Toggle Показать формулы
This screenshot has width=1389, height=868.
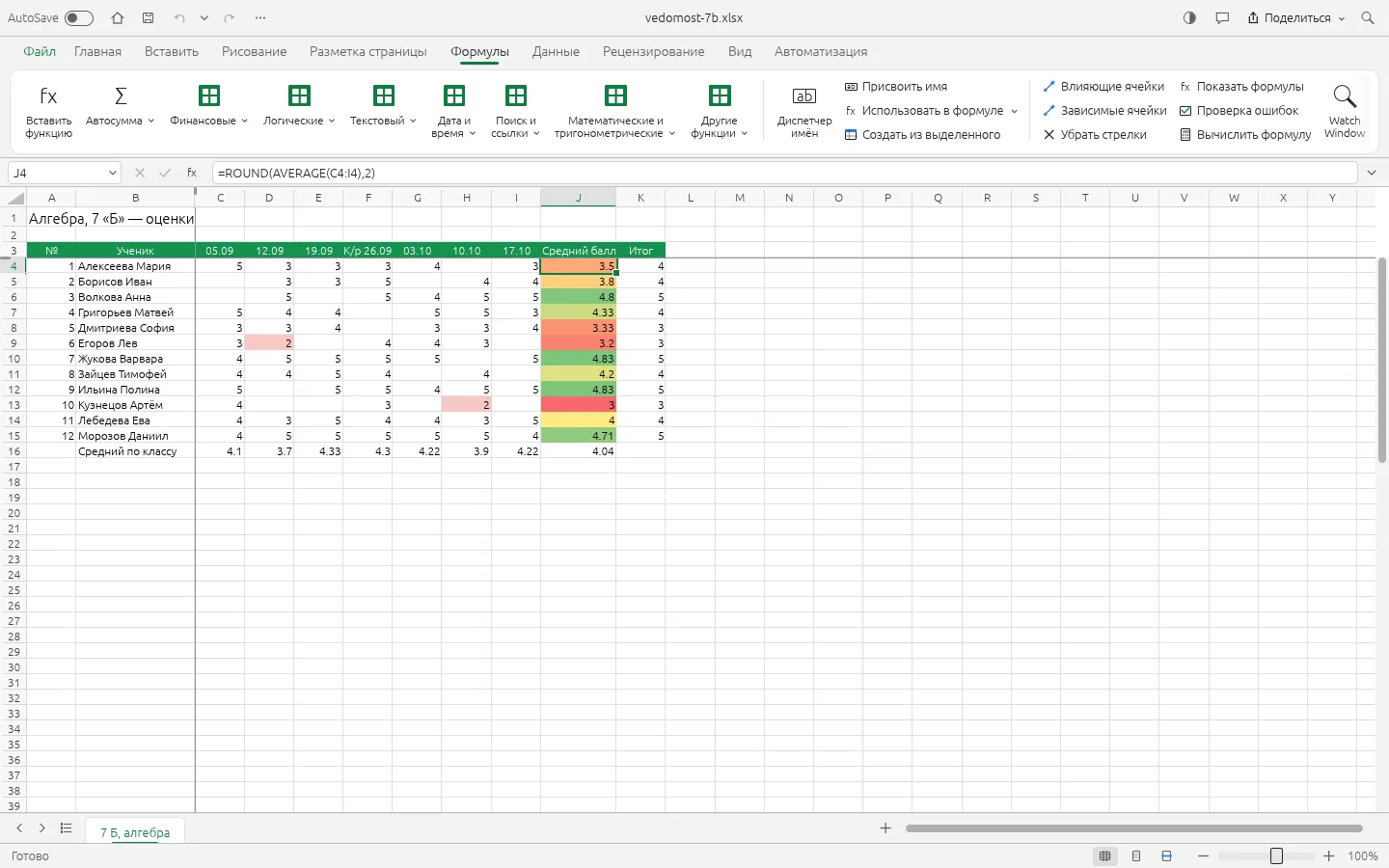(x=1241, y=87)
